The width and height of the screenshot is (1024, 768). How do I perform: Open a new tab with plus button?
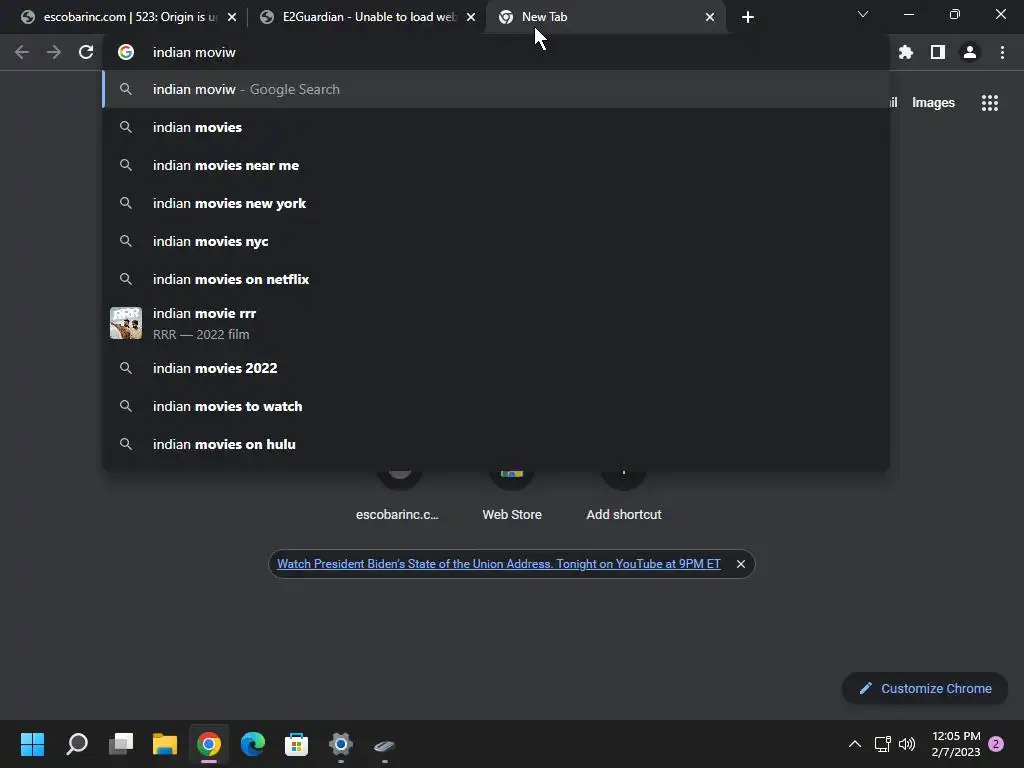748,17
